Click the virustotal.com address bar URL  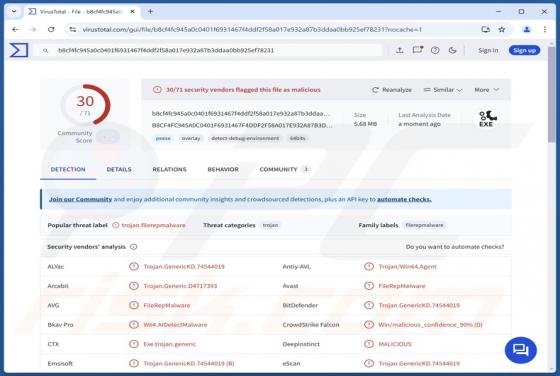tap(252, 30)
